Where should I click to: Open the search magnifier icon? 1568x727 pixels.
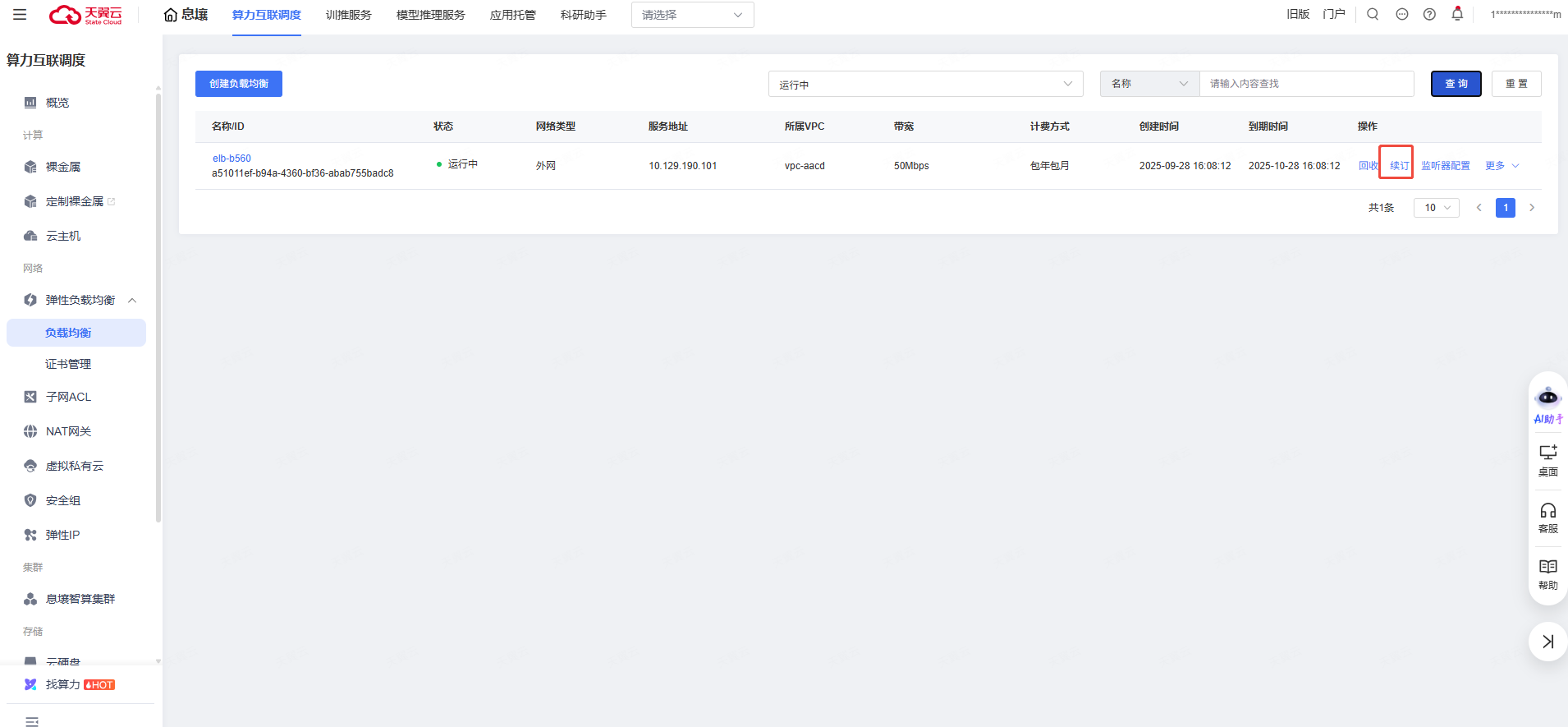click(x=1373, y=14)
